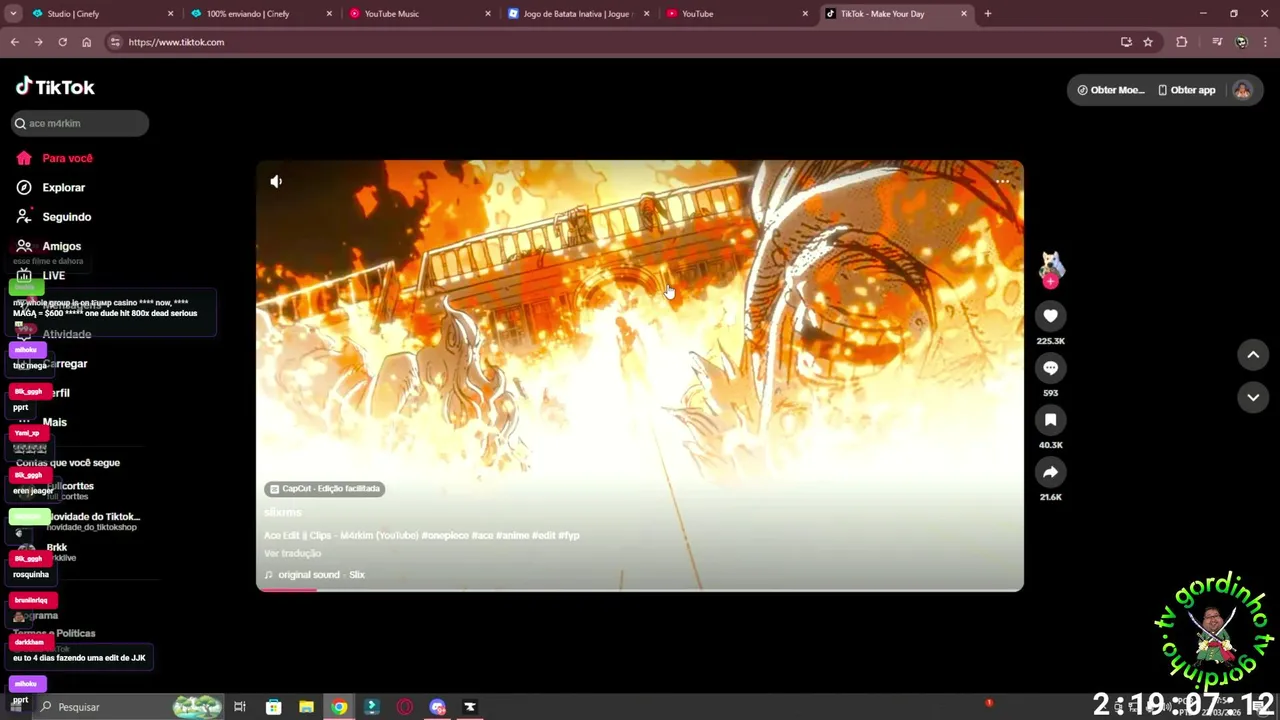Open the Opera icon on the taskbar
Screen dimensions: 1280x720
(x=404, y=707)
